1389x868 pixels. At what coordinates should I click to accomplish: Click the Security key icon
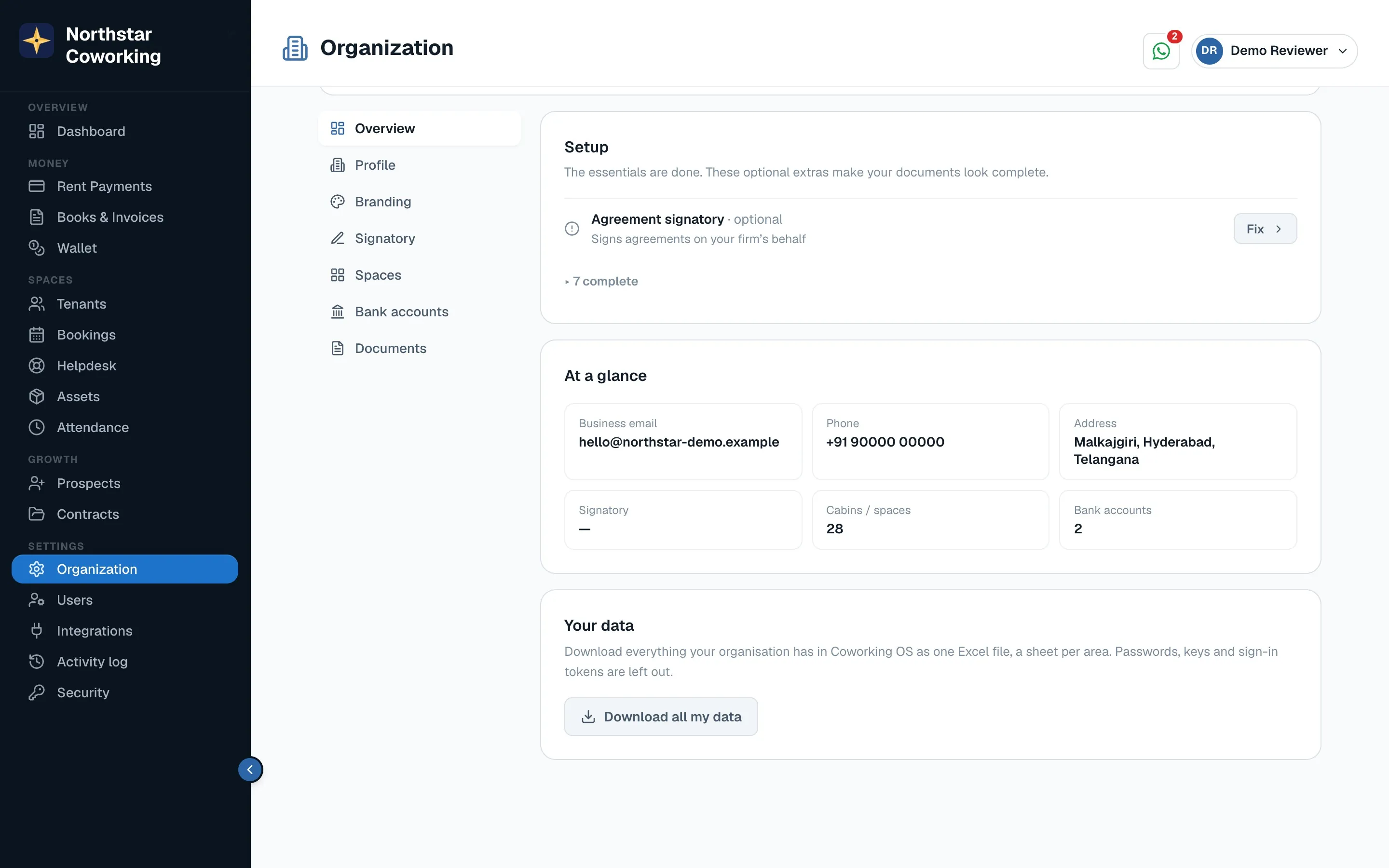(x=37, y=692)
